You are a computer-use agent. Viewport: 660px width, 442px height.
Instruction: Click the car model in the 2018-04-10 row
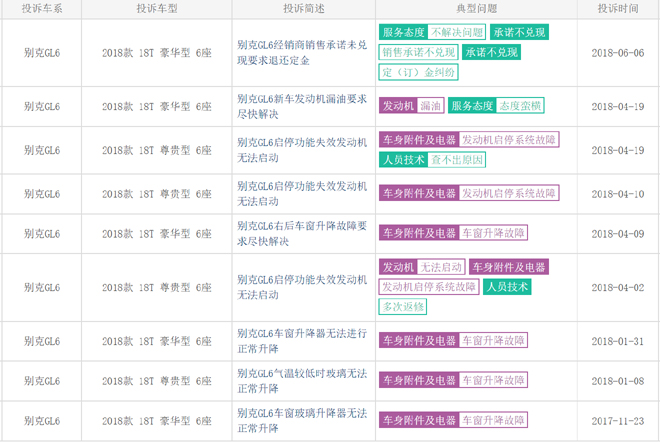click(157, 194)
